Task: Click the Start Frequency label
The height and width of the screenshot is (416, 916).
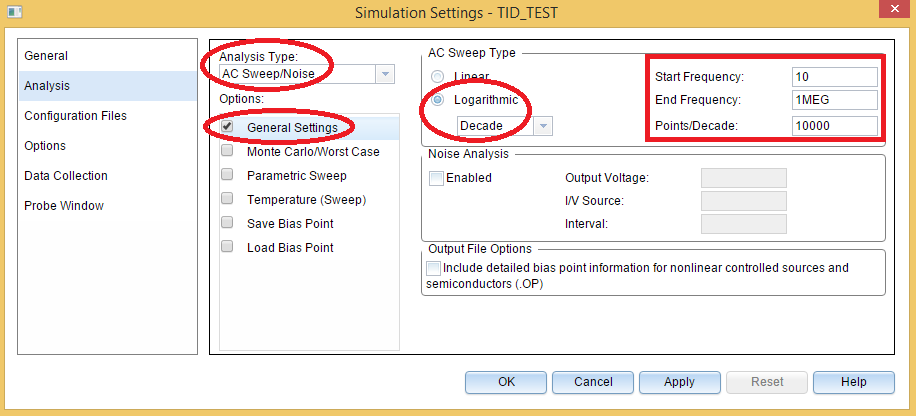Action: (x=700, y=77)
